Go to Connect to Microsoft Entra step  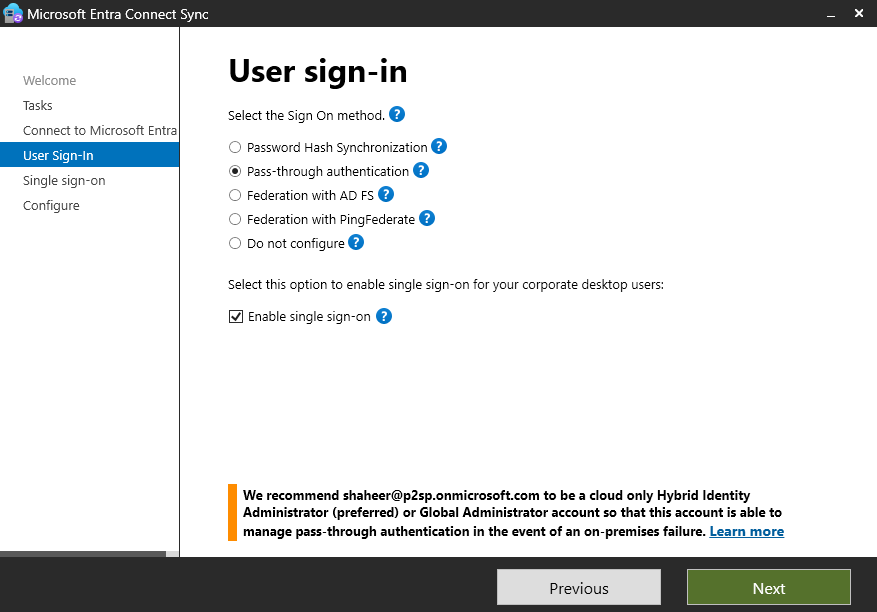(99, 131)
